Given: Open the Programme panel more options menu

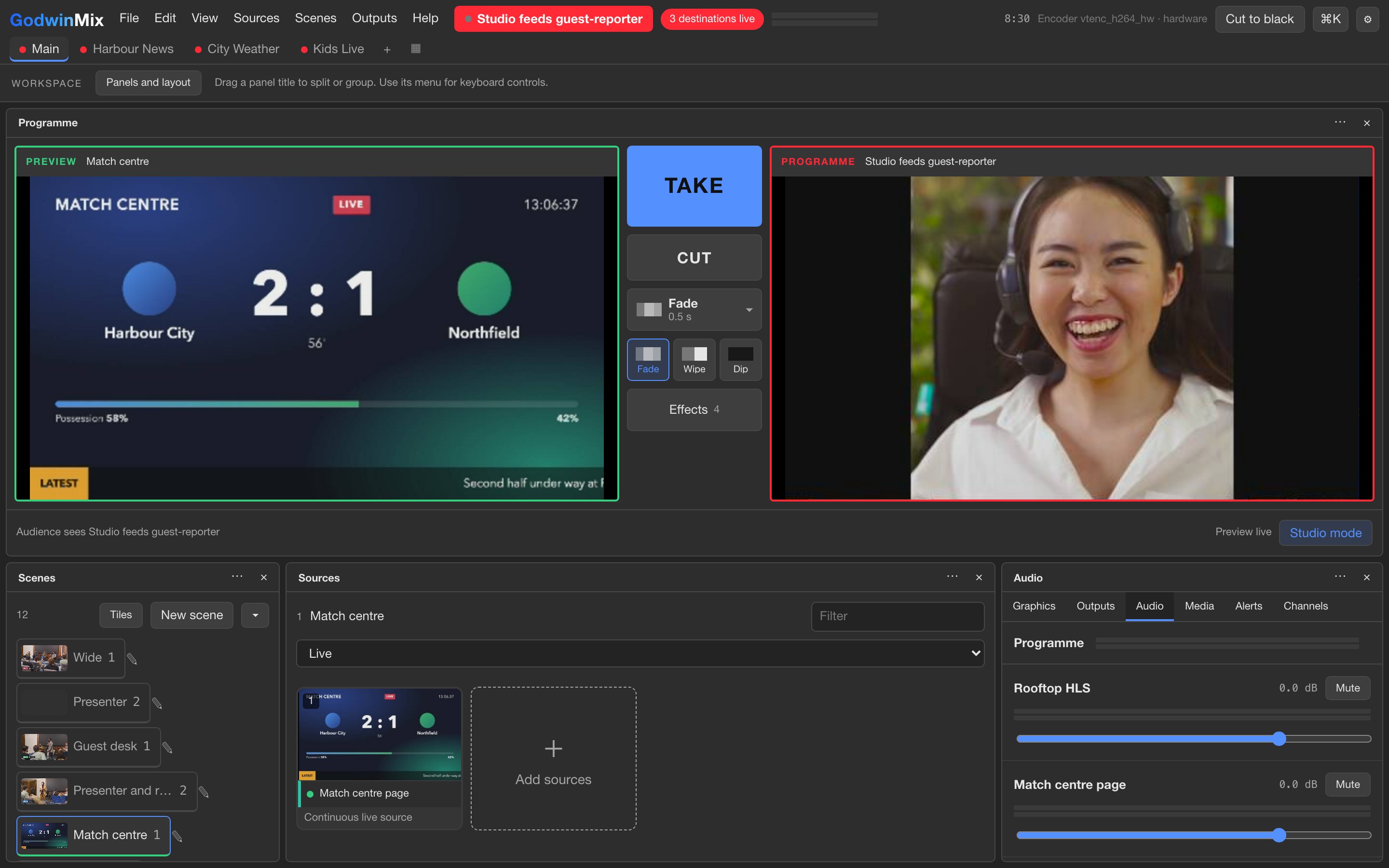Looking at the screenshot, I should tap(1340, 122).
